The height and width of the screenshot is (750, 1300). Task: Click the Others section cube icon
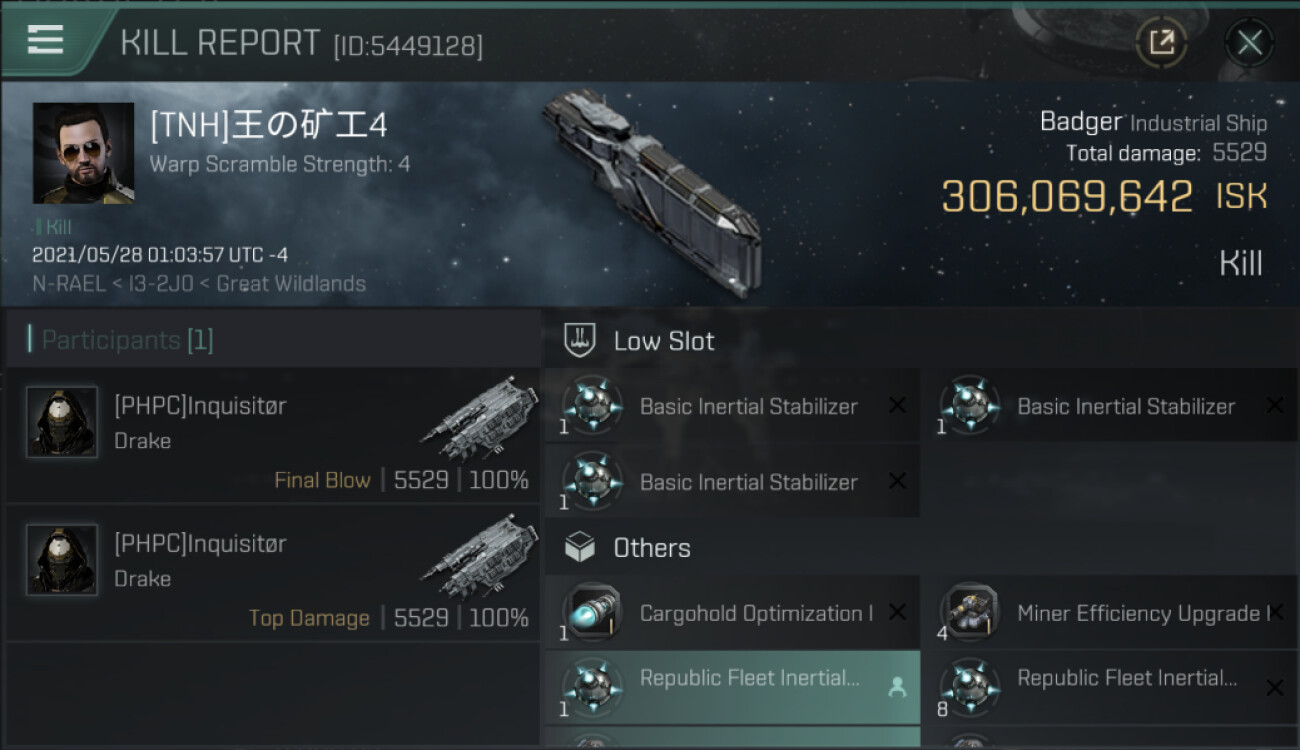581,547
